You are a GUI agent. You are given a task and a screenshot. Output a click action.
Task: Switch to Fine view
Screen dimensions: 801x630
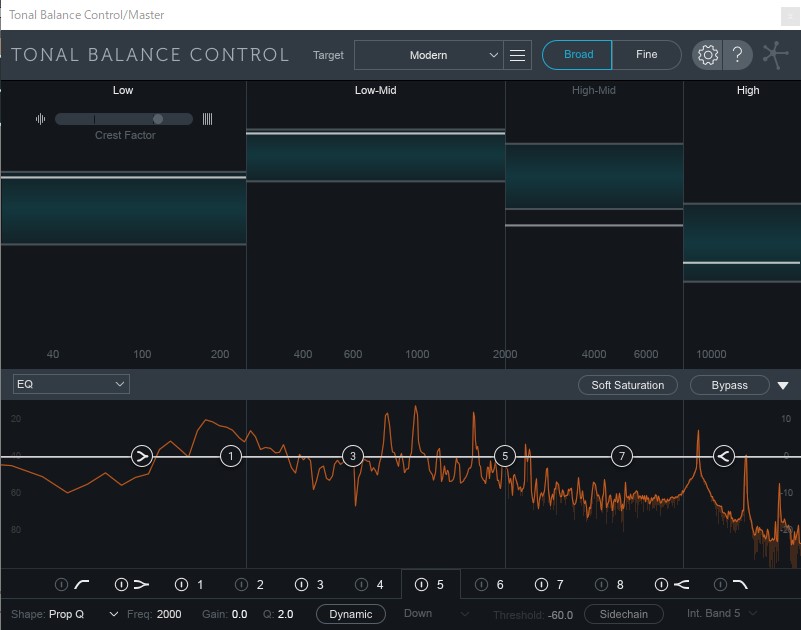pyautogui.click(x=647, y=55)
